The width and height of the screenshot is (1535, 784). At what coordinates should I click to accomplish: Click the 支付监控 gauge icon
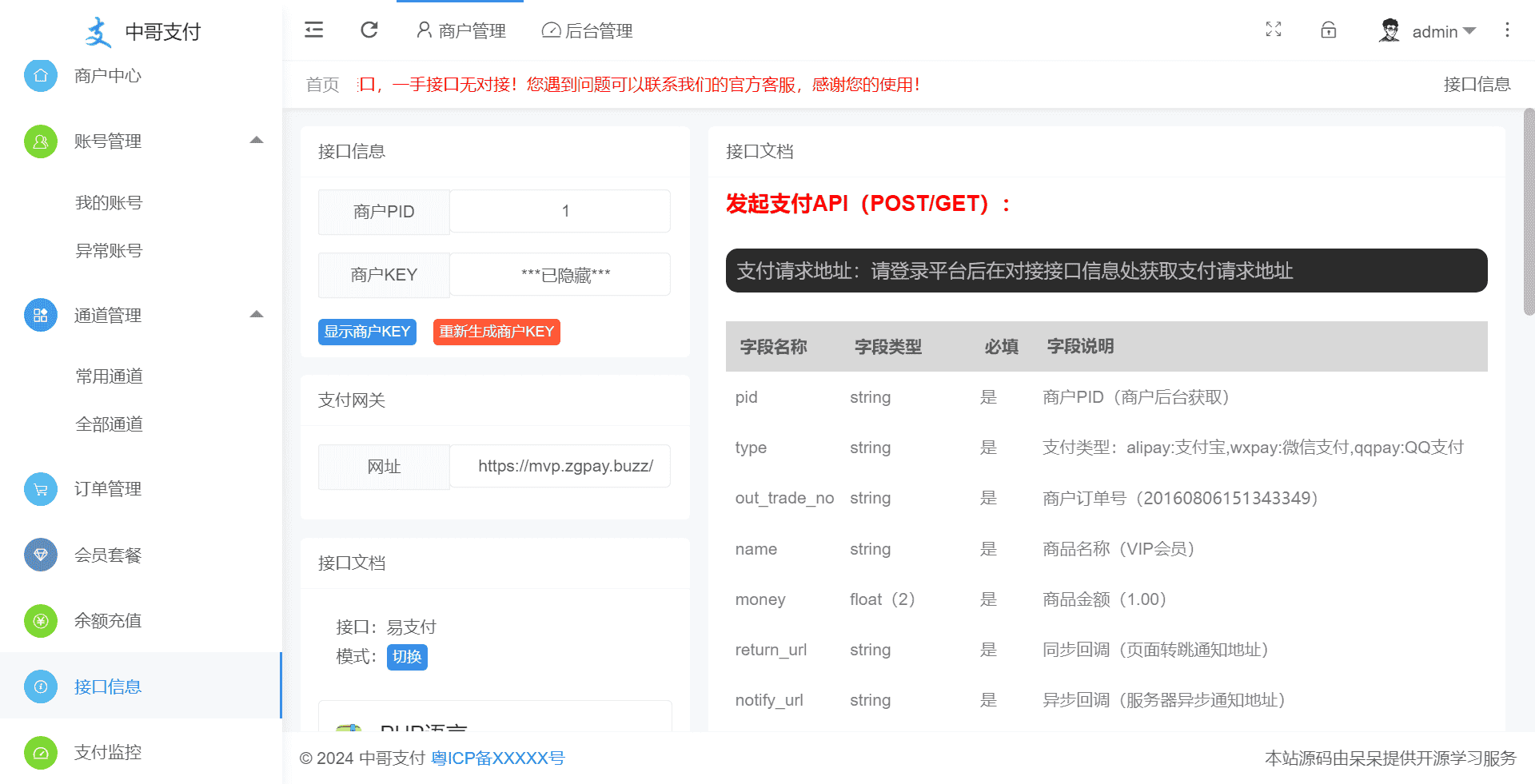(41, 752)
